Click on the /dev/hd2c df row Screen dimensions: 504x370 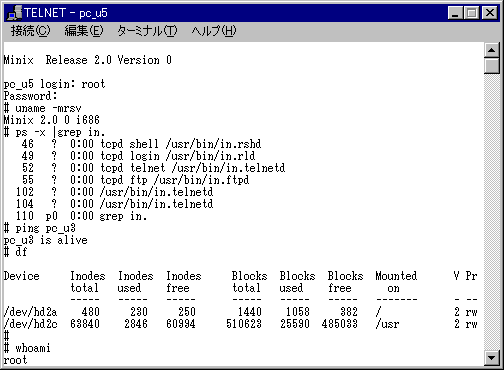tap(240, 324)
